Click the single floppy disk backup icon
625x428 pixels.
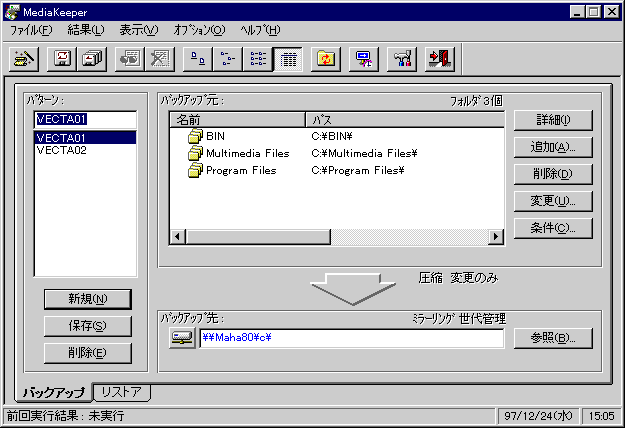[62, 59]
